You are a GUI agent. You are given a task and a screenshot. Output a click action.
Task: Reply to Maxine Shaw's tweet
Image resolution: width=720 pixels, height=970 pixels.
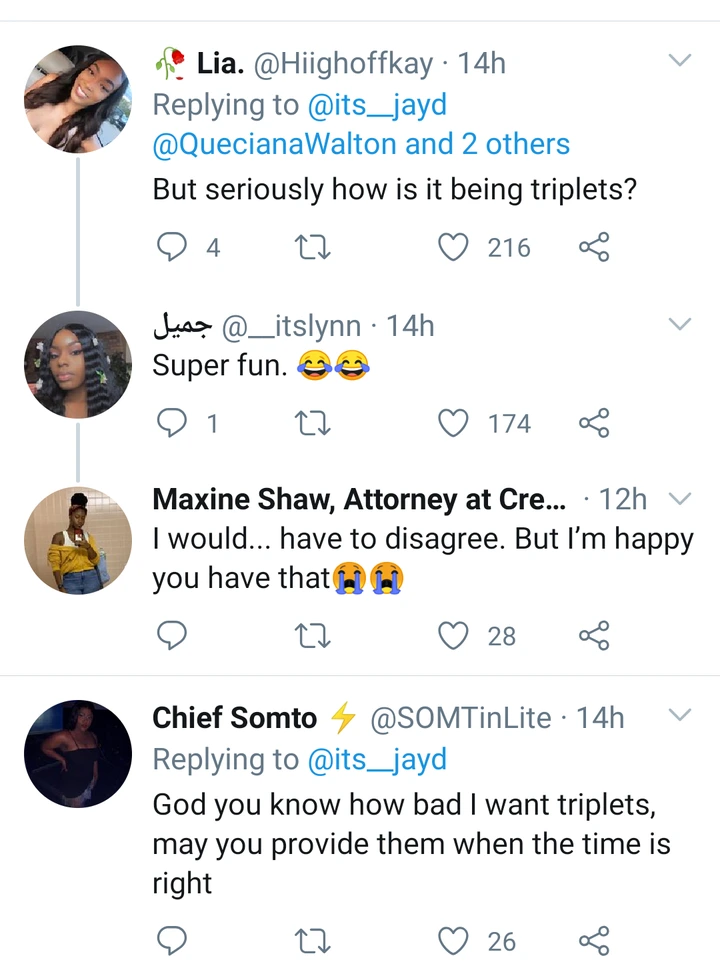174,635
